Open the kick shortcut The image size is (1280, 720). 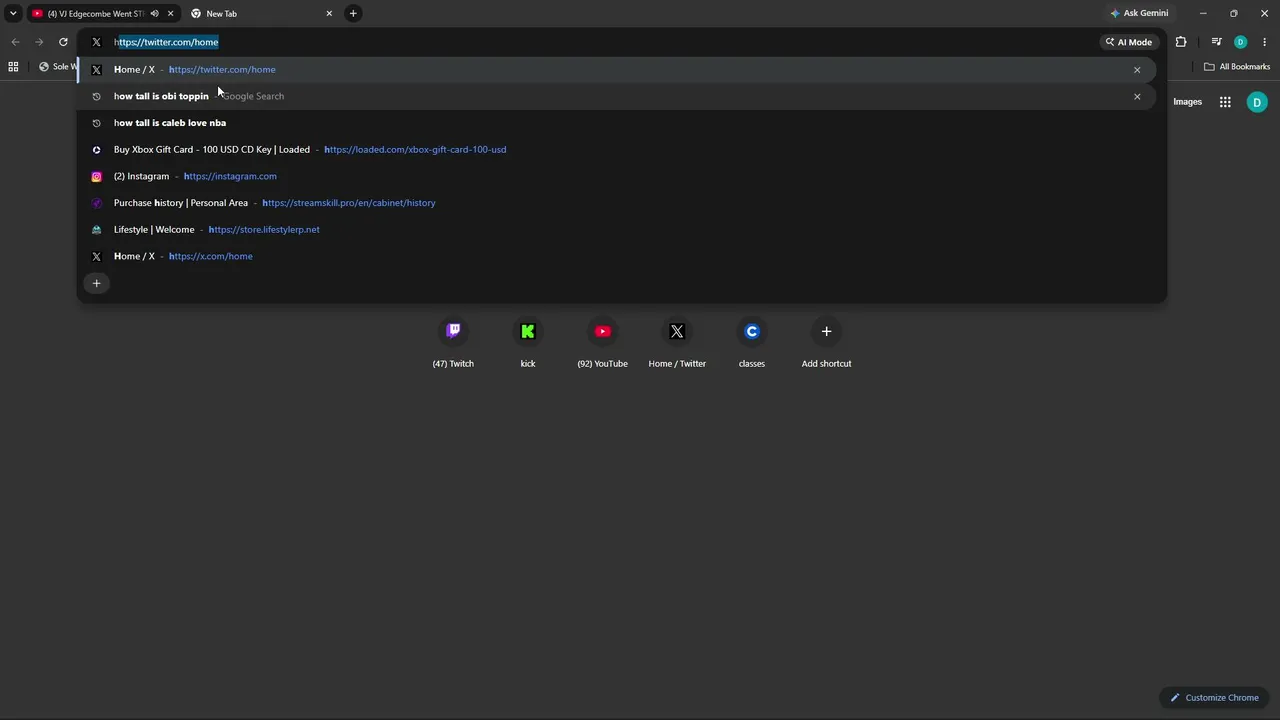point(528,342)
